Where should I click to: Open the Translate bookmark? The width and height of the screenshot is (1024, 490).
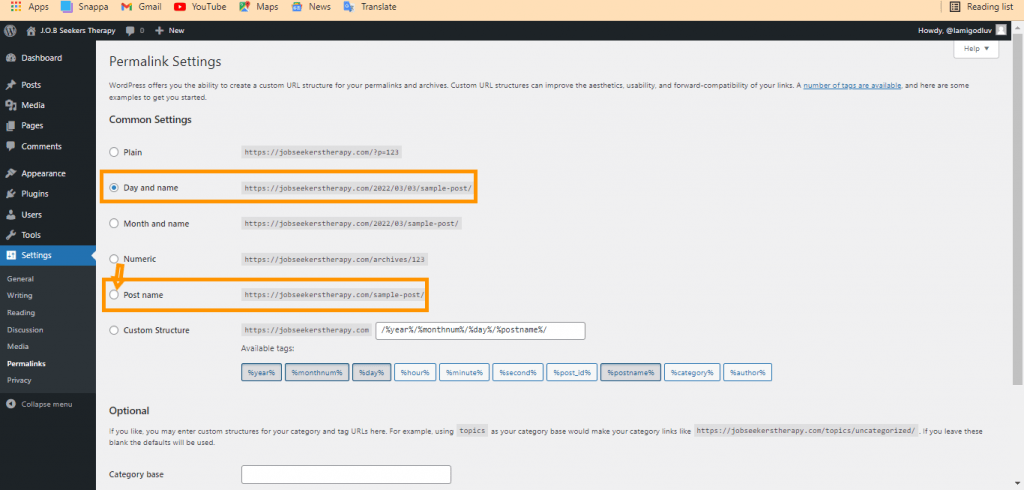[370, 7]
